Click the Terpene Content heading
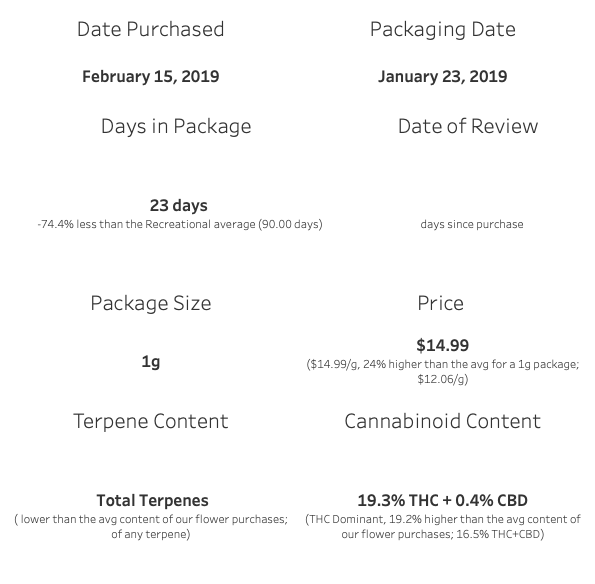Screen dimensions: 595x584 coord(151,421)
